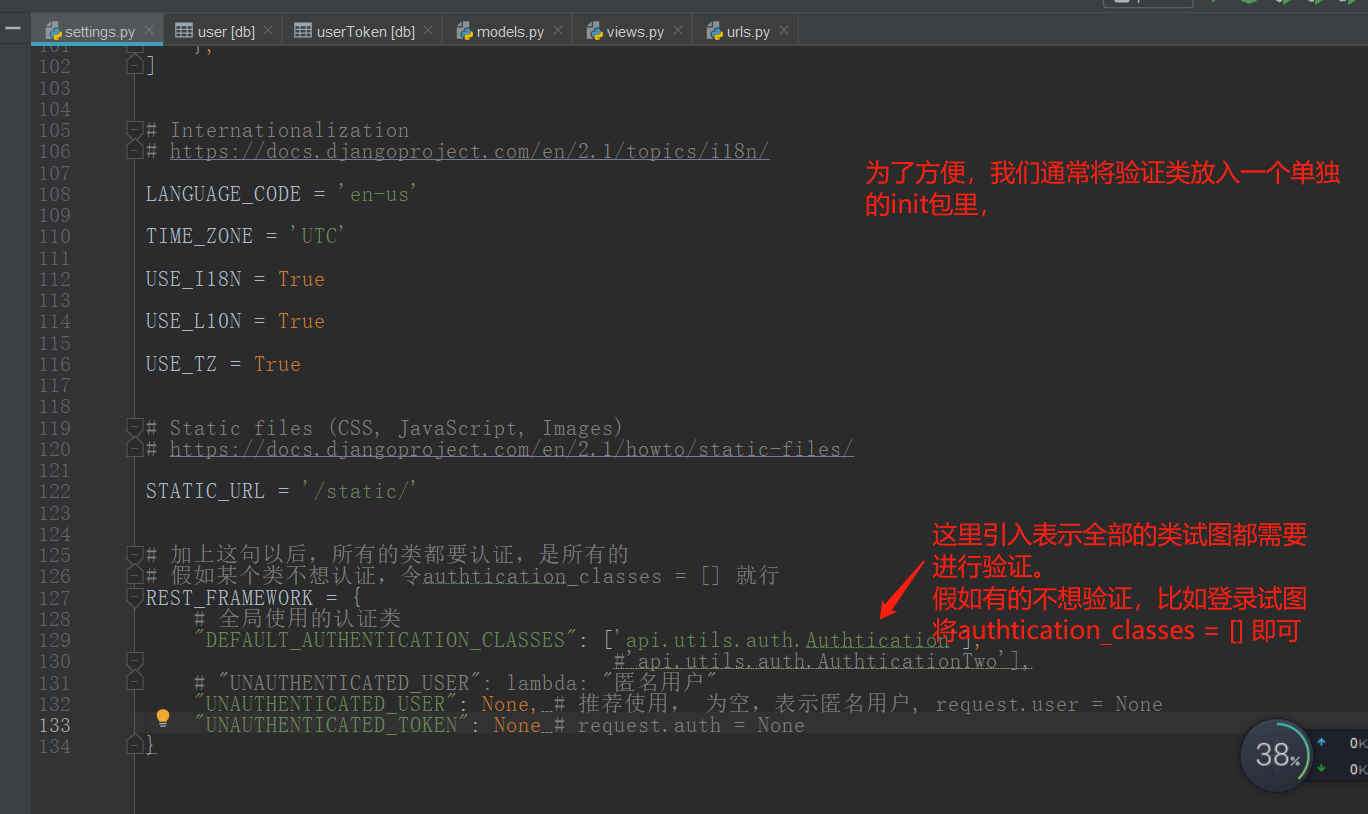Collapse the Static files comment fold on line 119

pyautogui.click(x=135, y=427)
